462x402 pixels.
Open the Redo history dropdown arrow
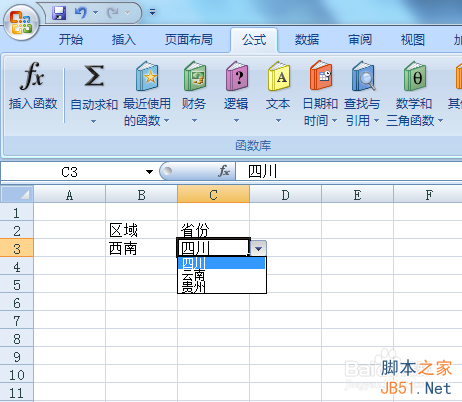[x=127, y=13]
